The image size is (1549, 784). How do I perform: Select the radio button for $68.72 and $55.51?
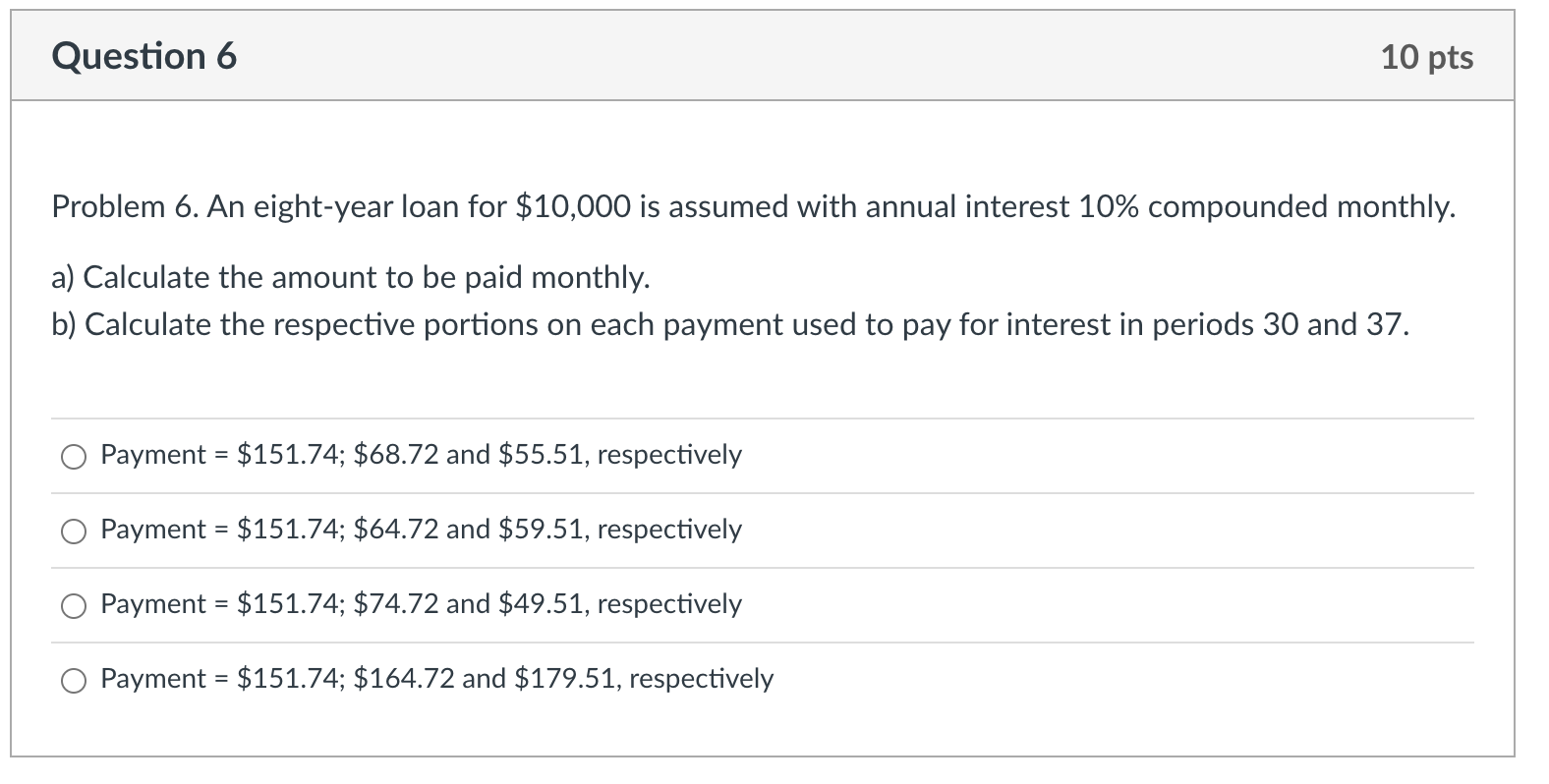[x=74, y=457]
